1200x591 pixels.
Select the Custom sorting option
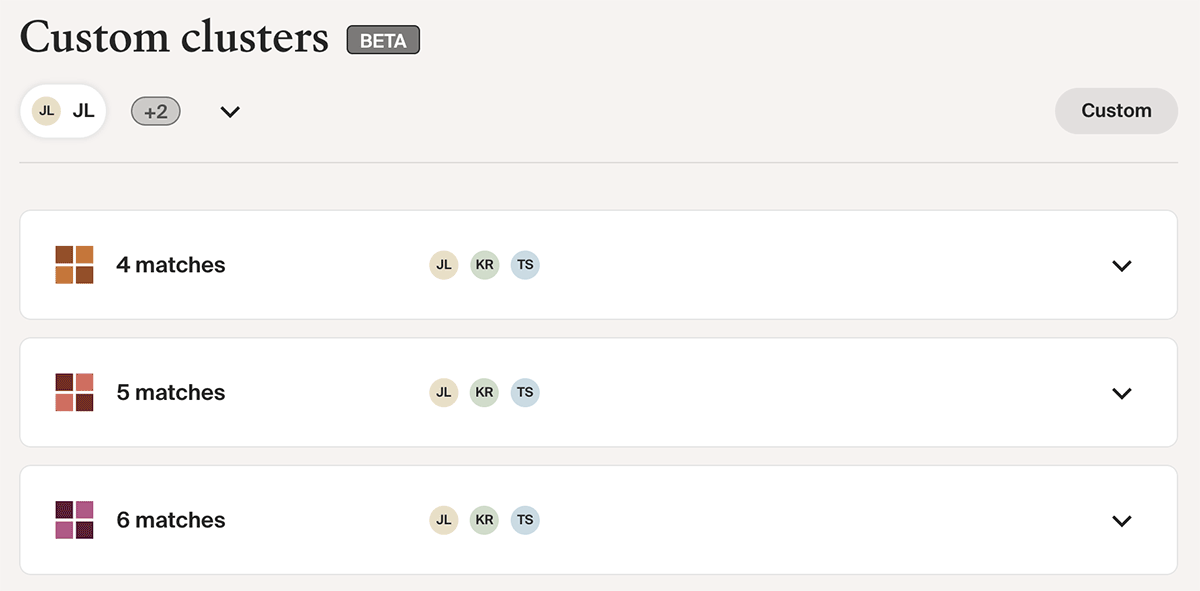[1116, 111]
